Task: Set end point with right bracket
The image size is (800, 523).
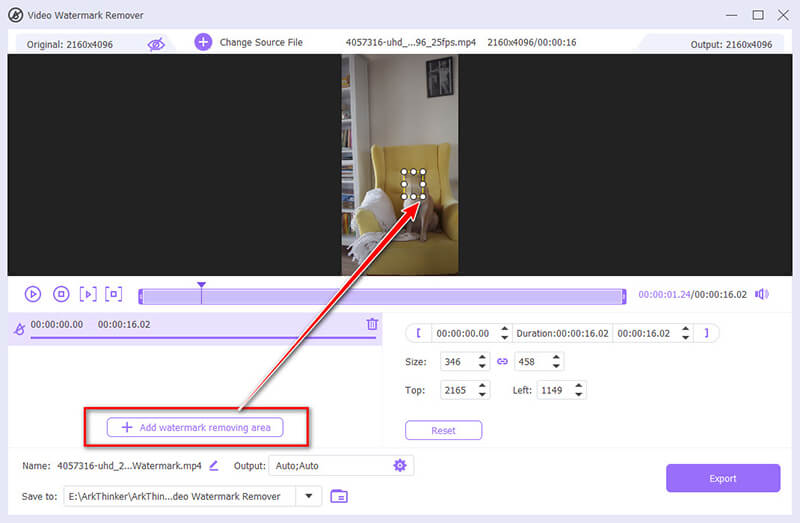Action: (x=706, y=333)
